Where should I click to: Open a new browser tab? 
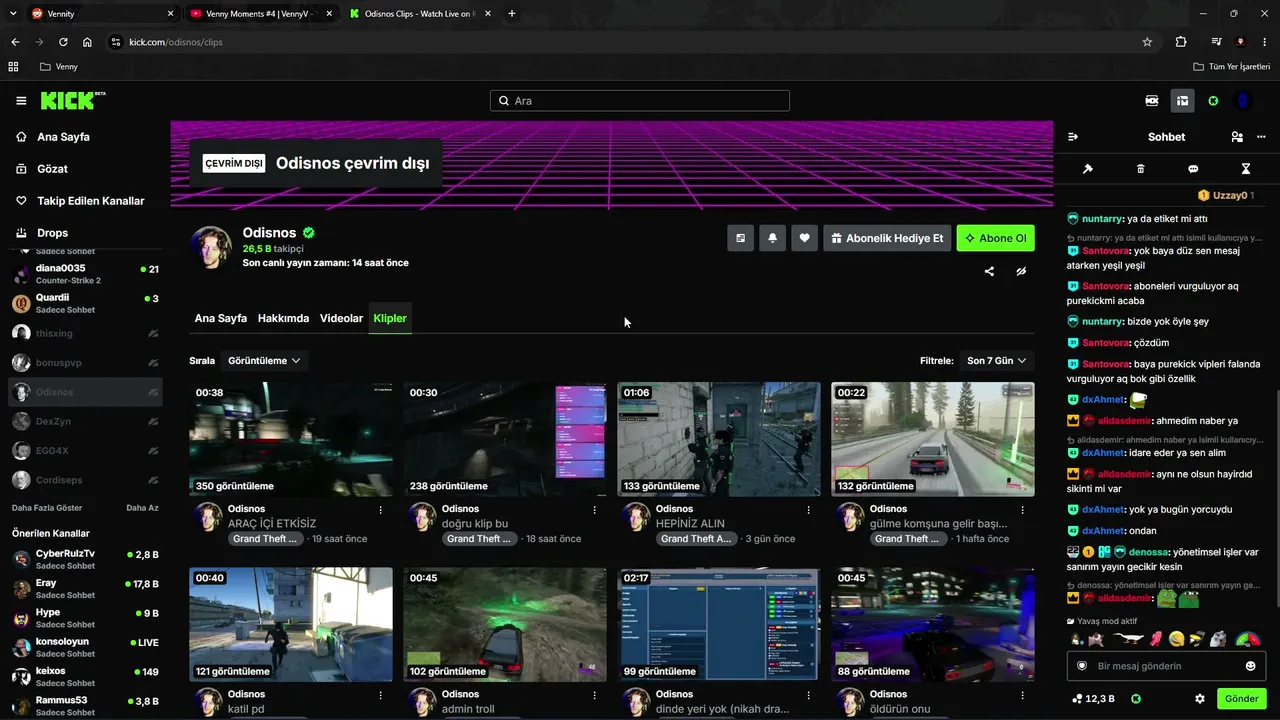coord(512,14)
